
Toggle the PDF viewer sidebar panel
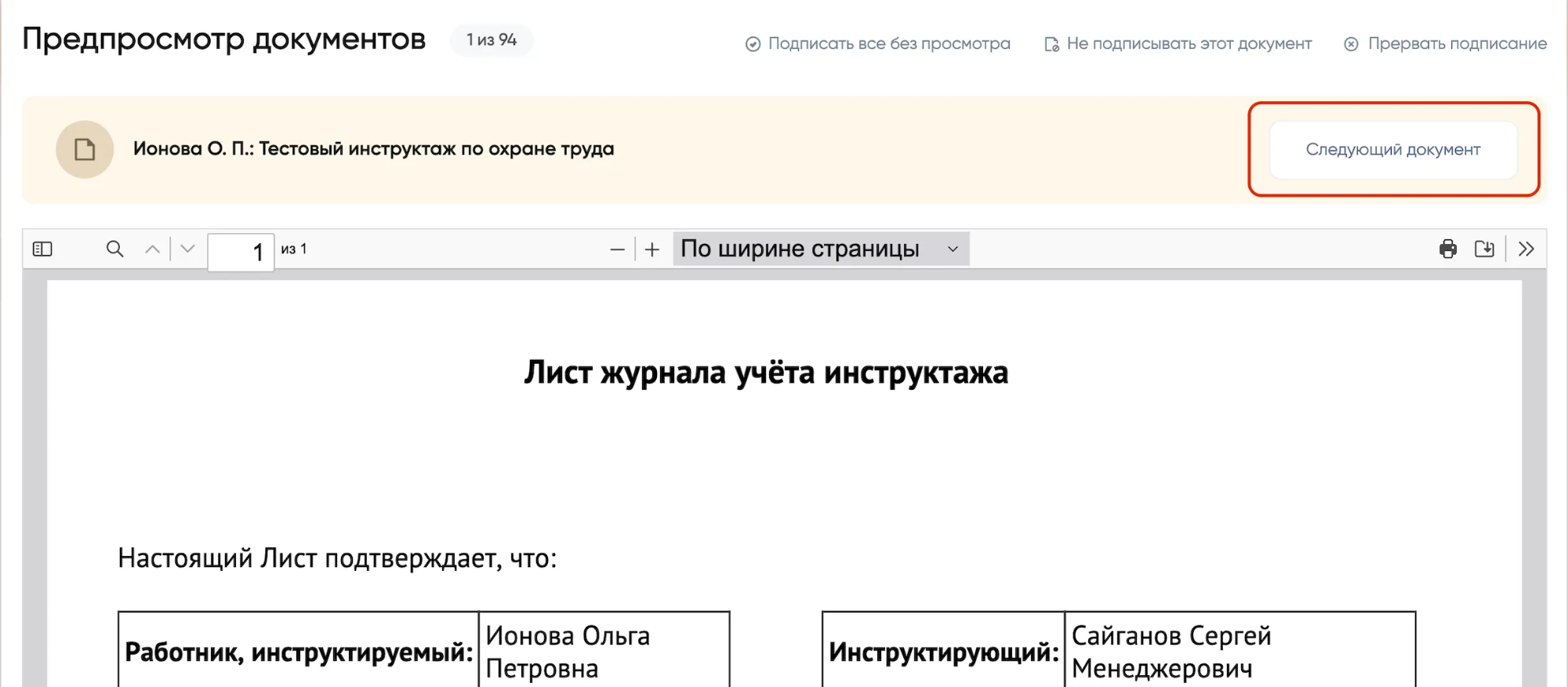click(42, 249)
